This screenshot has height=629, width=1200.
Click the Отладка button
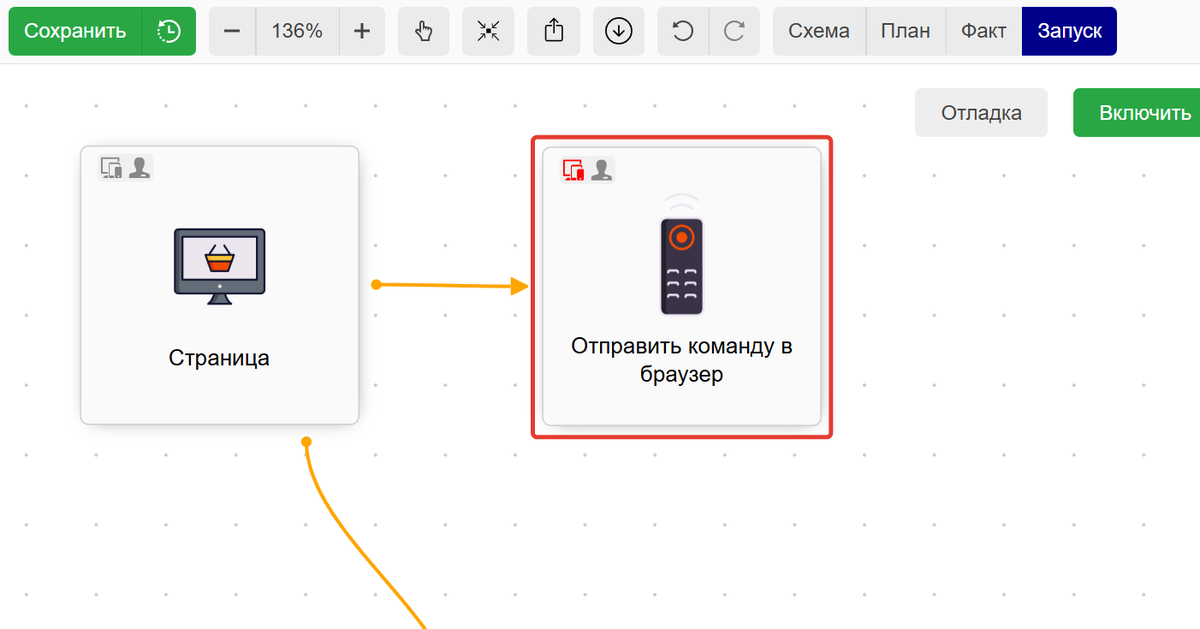981,113
